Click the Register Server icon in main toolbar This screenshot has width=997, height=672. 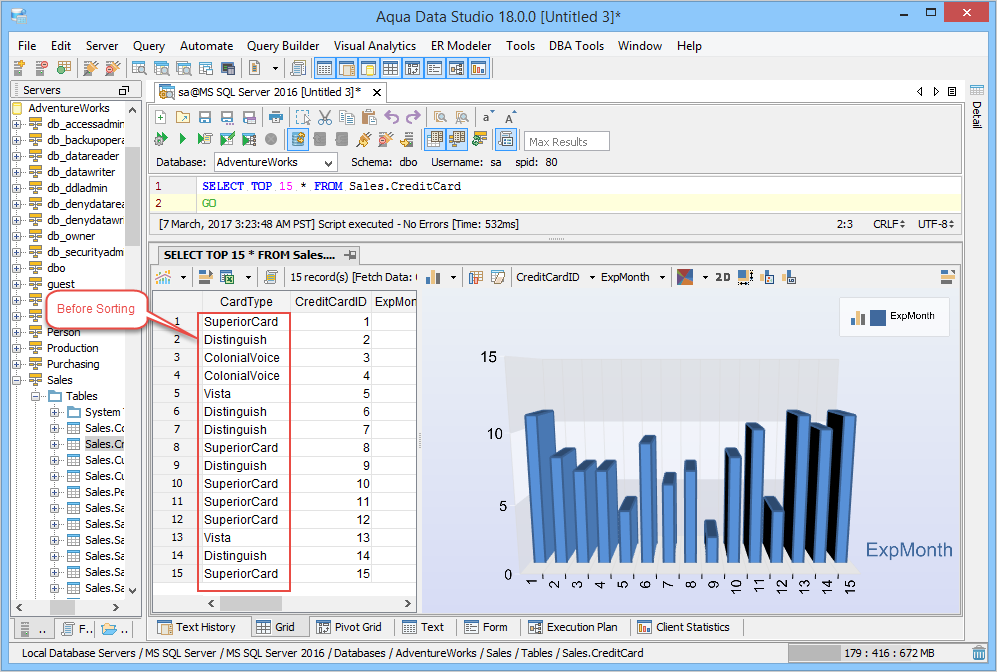click(x=20, y=67)
